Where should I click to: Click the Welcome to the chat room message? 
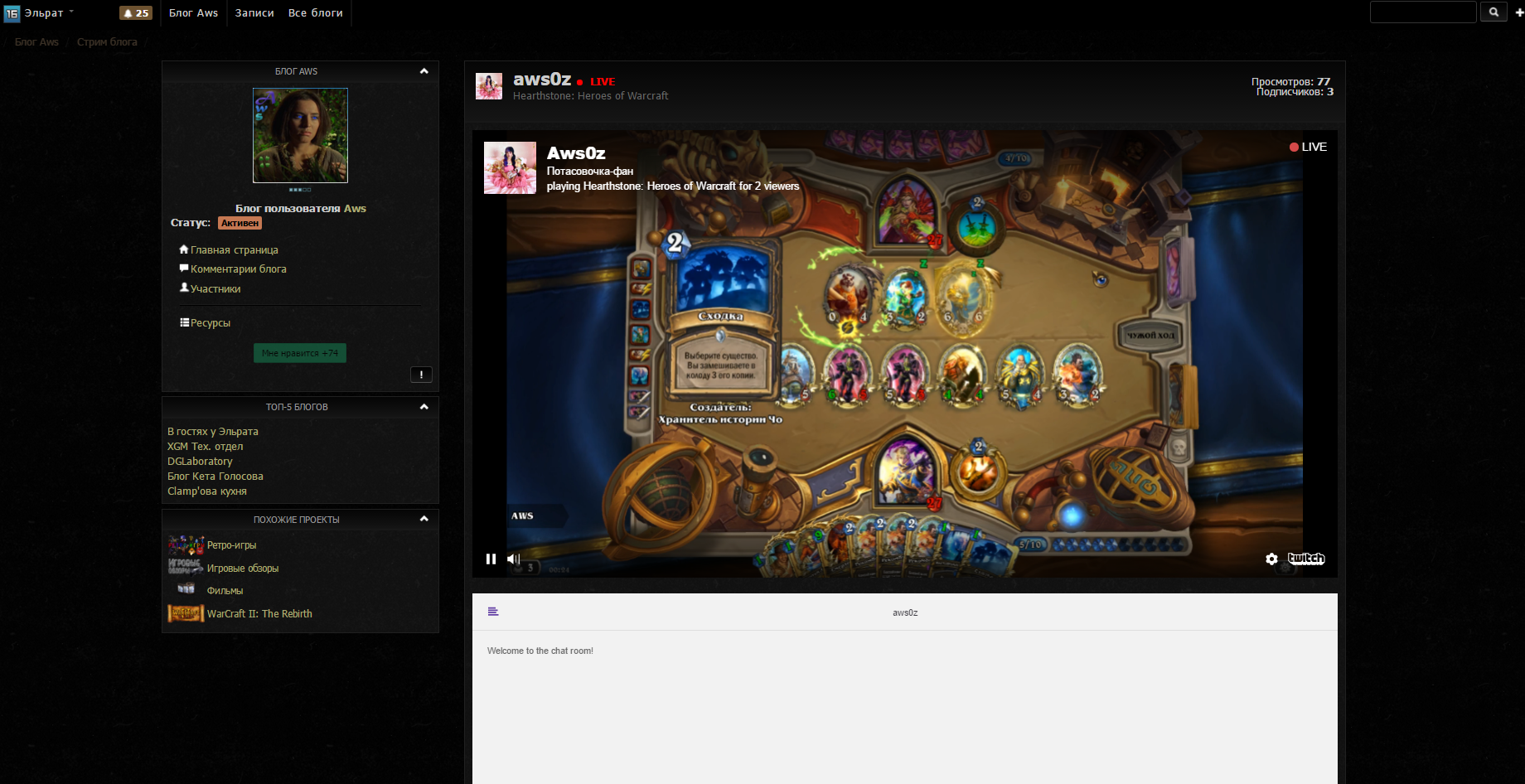540,651
